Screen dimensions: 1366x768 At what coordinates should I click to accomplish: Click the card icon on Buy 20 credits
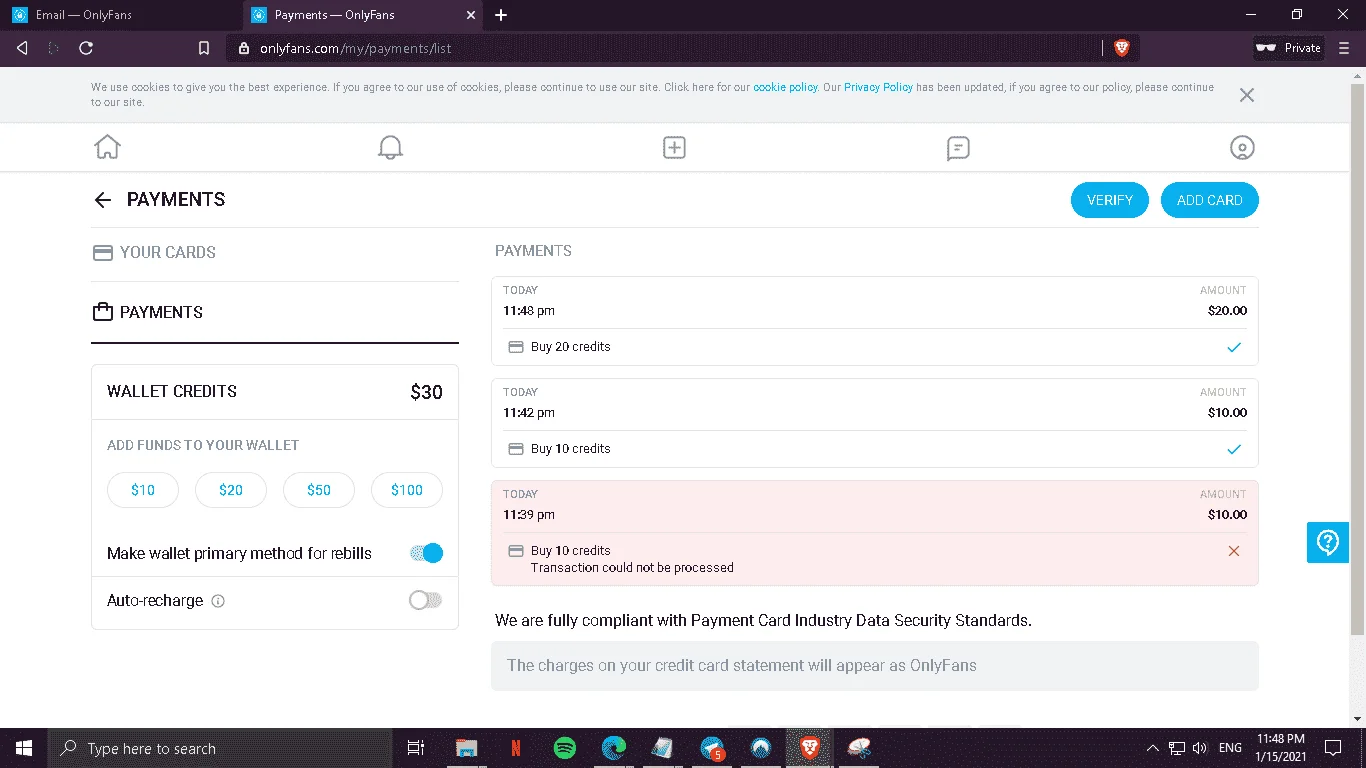[x=516, y=347]
